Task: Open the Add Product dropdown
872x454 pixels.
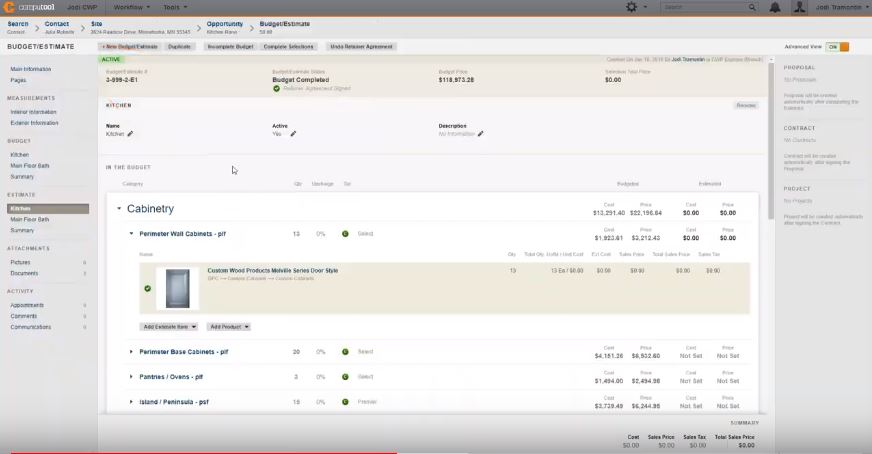Action: point(229,327)
